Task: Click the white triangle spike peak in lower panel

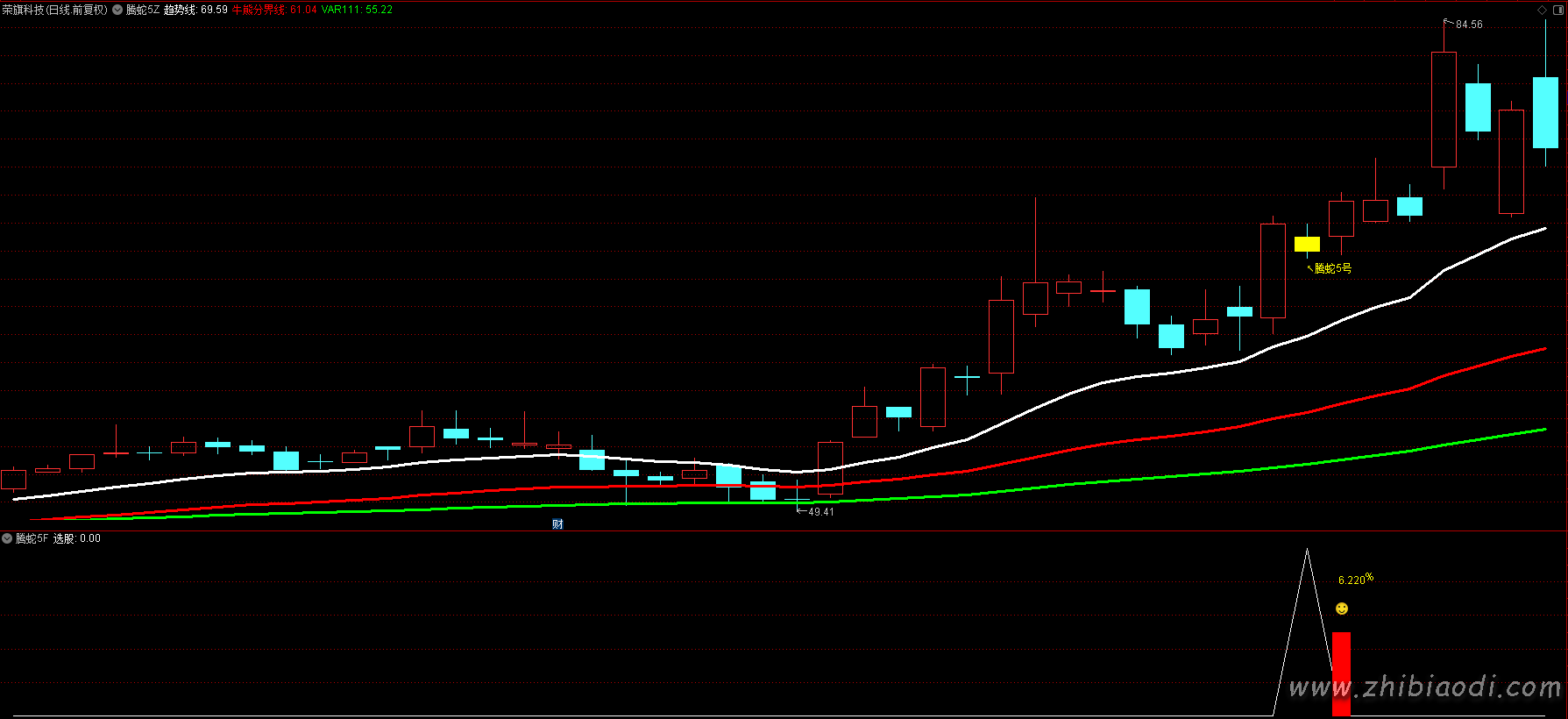Action: 1307,552
